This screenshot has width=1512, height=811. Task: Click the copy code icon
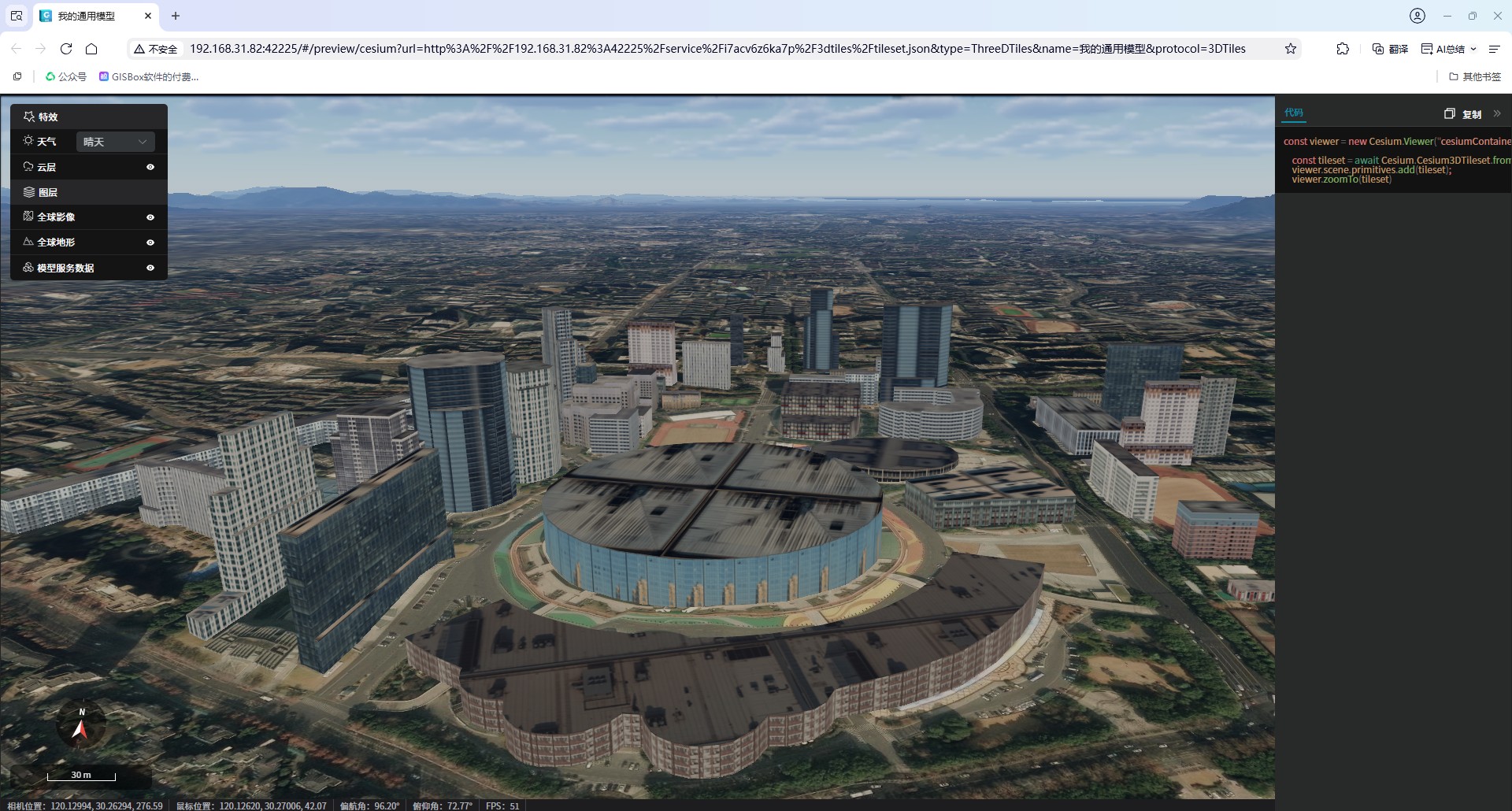click(1449, 114)
